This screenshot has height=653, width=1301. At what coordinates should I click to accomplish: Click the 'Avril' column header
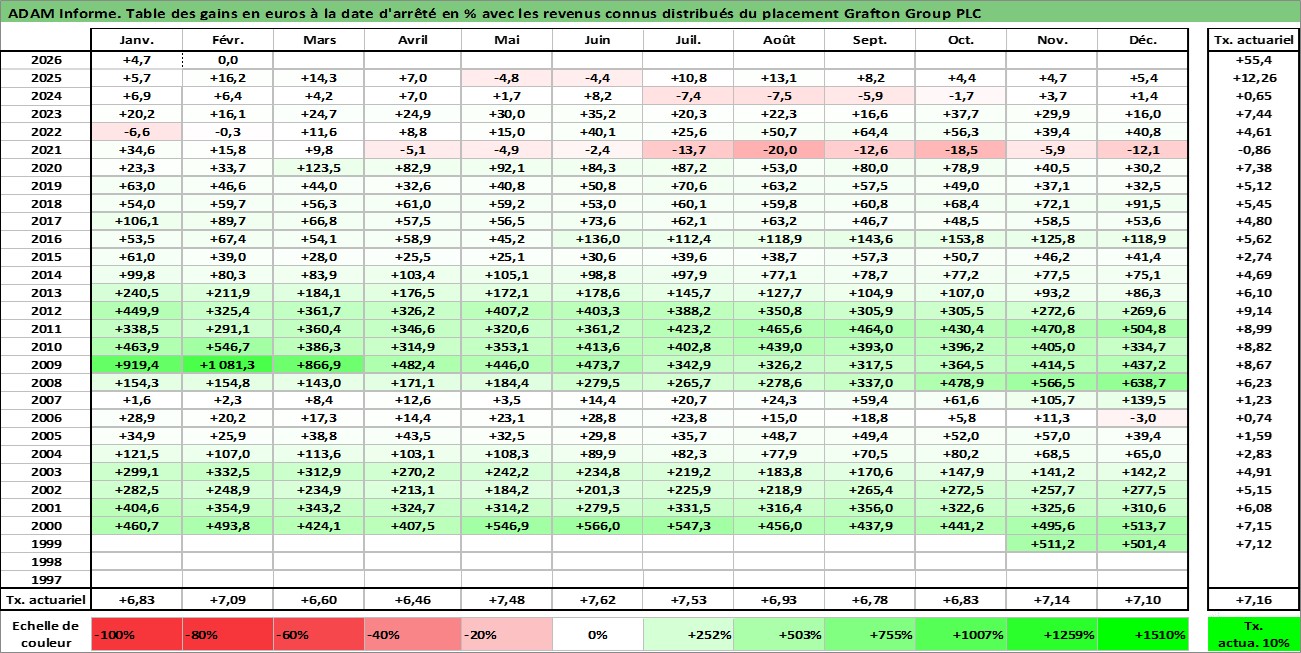(412, 40)
